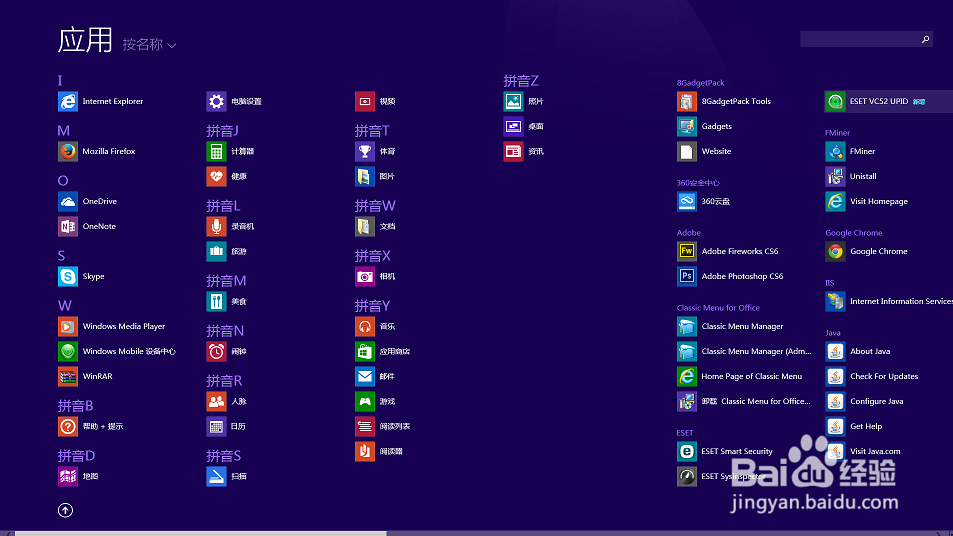The width and height of the screenshot is (953, 536).
Task: Open the 视频 video app
Action: click(376, 101)
